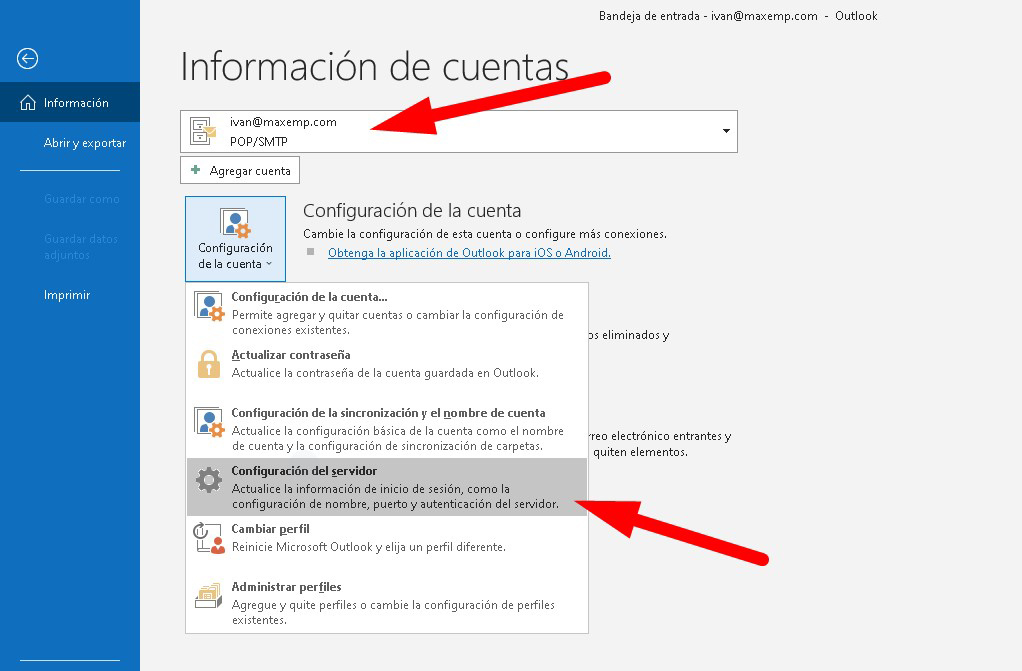This screenshot has height=671, width=1022.
Task: Click the Administrar perfiles icon
Action: [x=208, y=597]
